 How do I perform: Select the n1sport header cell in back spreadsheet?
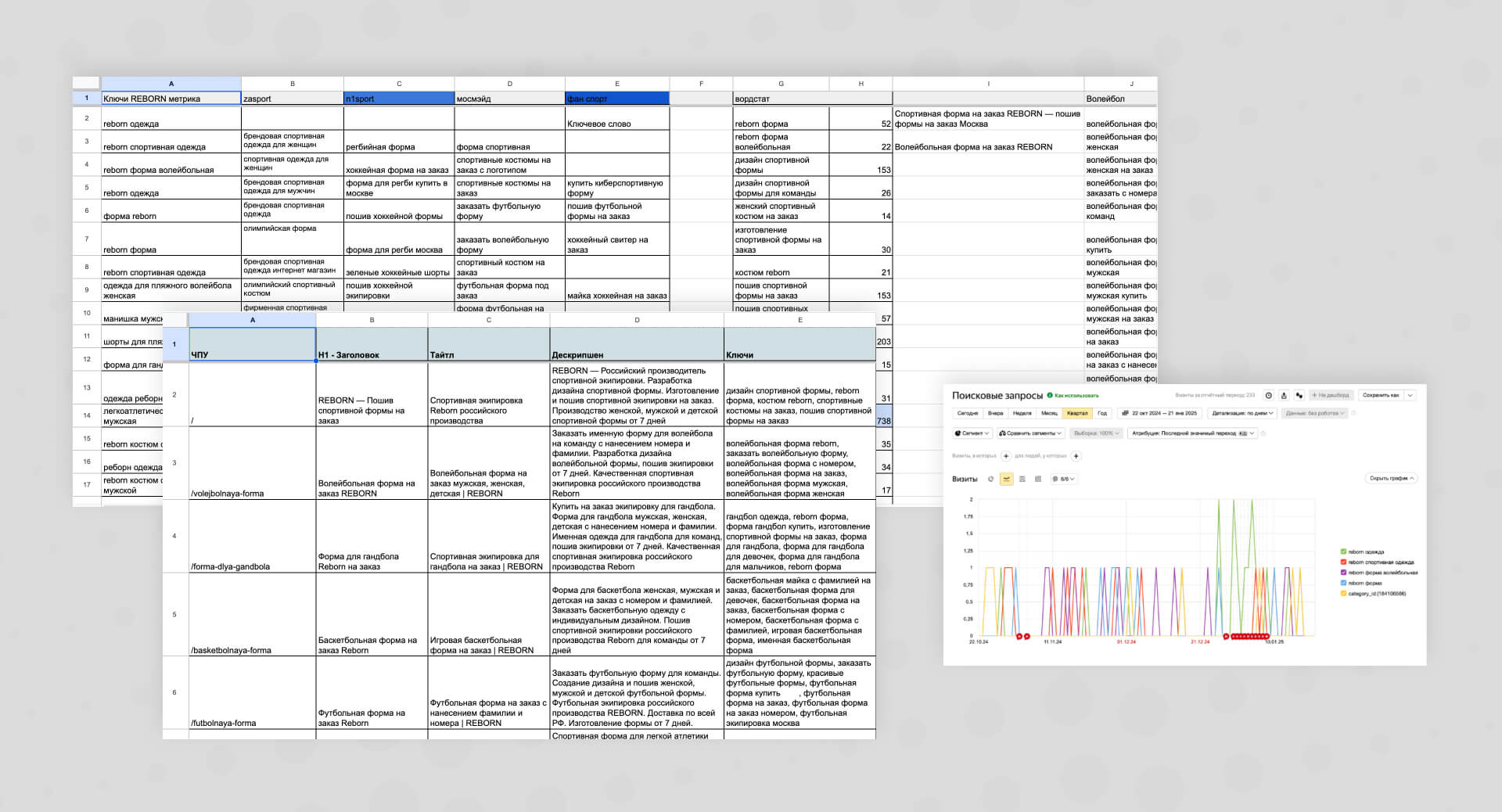399,99
